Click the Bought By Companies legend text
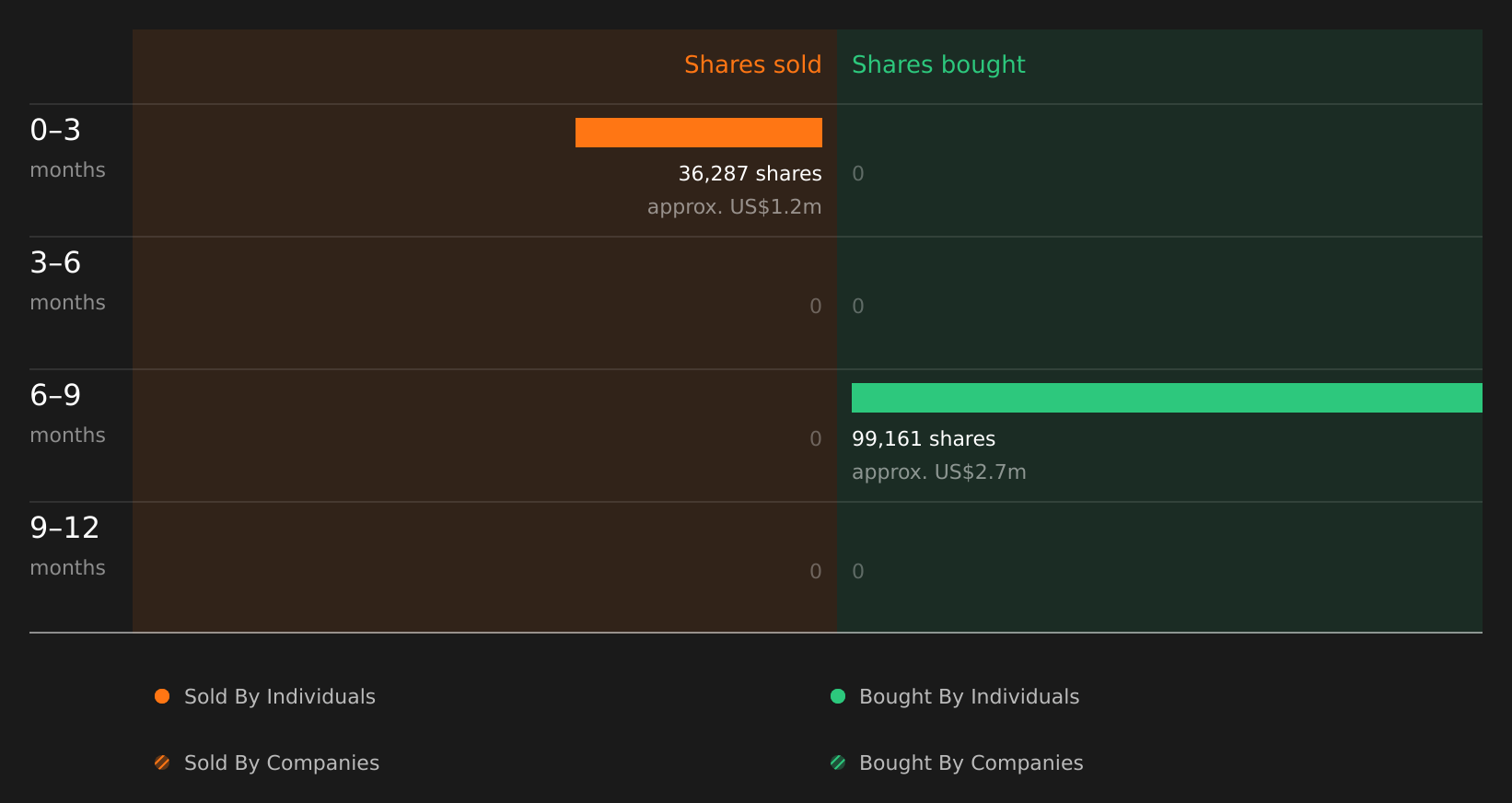1512x803 pixels. point(971,762)
